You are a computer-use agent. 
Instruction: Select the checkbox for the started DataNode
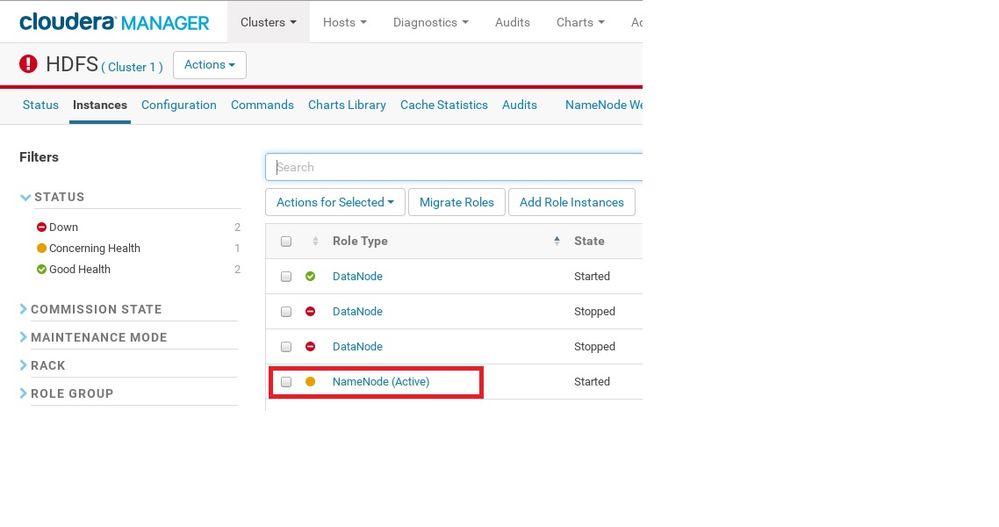pyautogui.click(x=286, y=276)
